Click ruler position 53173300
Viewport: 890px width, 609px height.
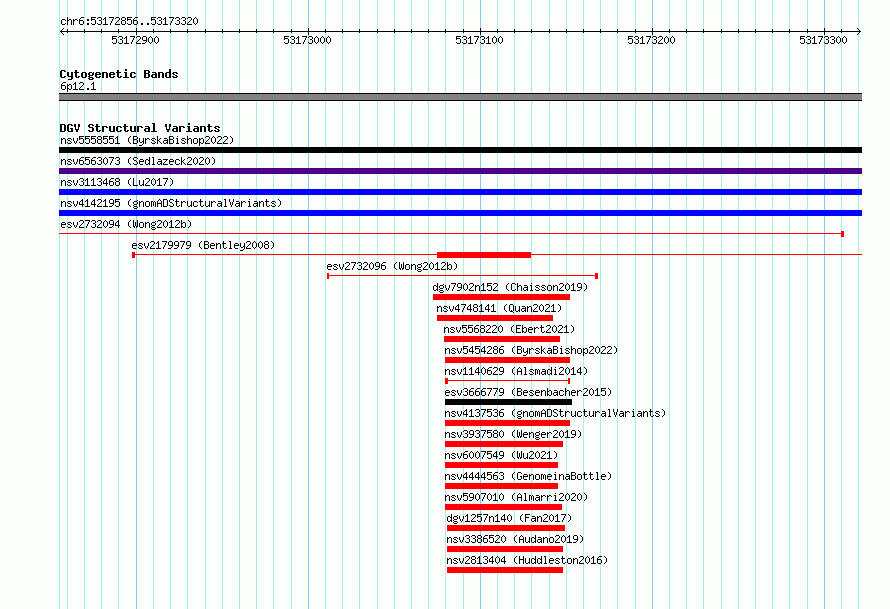point(823,40)
